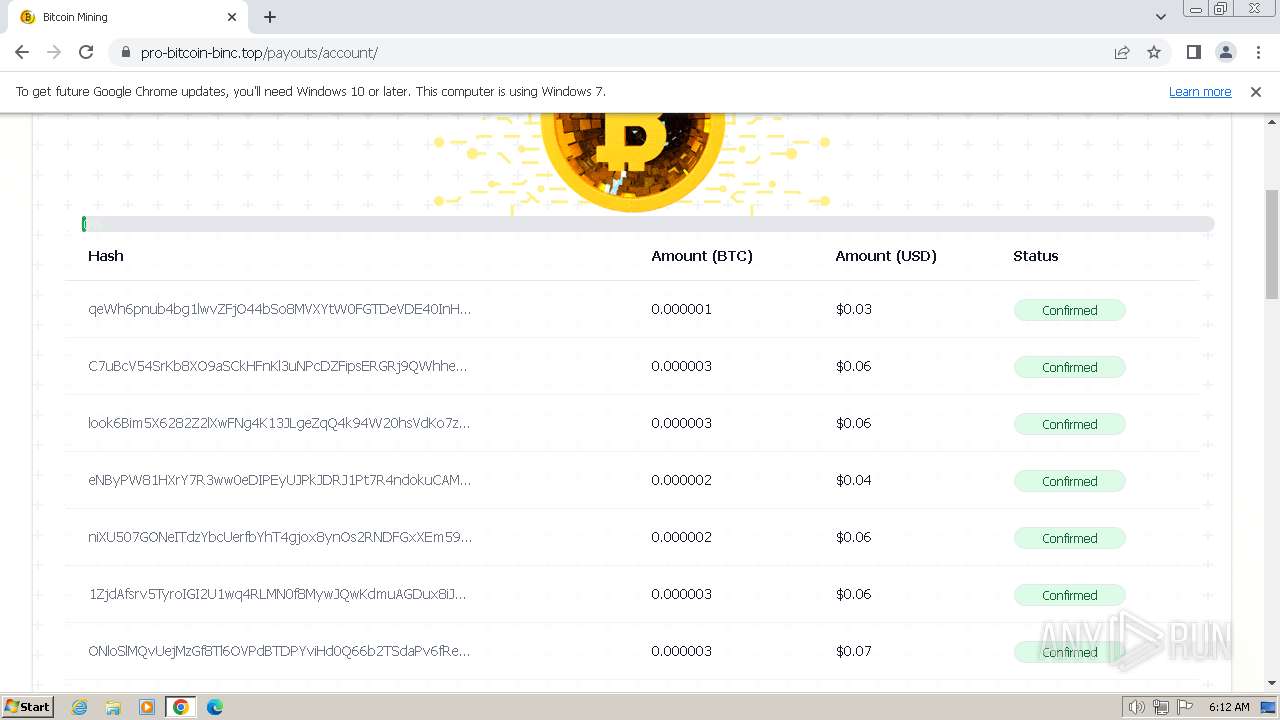
Task: Click Confirmed badge for C7uBcV54SrKb row
Action: coord(1070,367)
